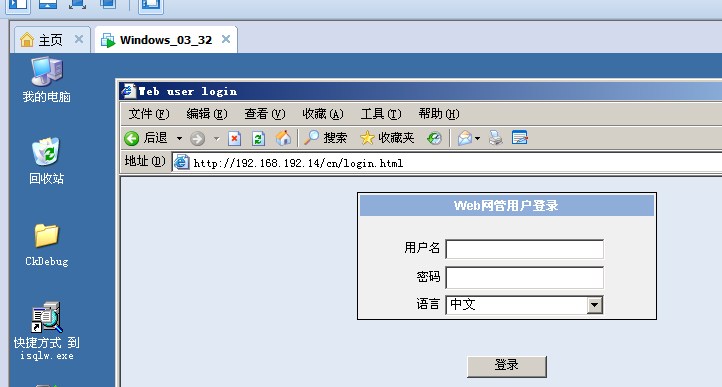The image size is (722, 387).
Task: Click the Edit page icon in browser toolbar
Action: pyautogui.click(x=520, y=138)
